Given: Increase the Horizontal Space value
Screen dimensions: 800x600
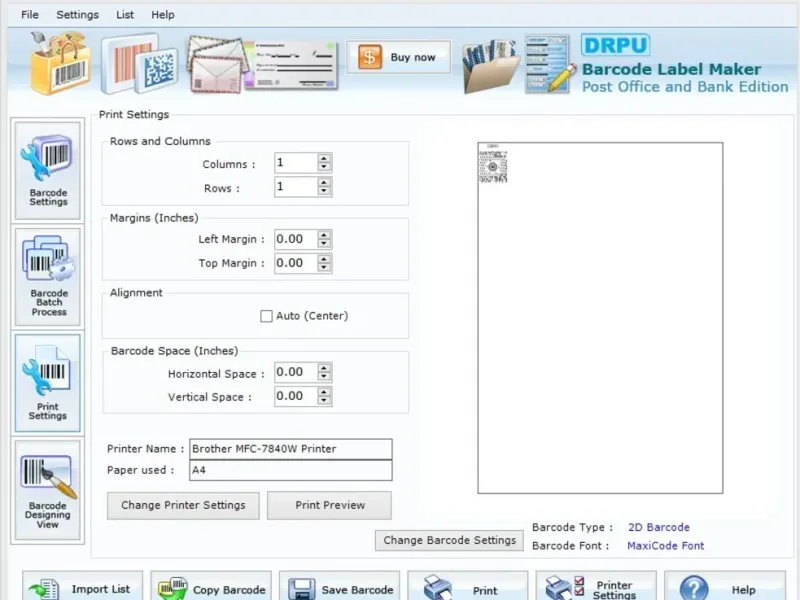Looking at the screenshot, I should coord(324,368).
